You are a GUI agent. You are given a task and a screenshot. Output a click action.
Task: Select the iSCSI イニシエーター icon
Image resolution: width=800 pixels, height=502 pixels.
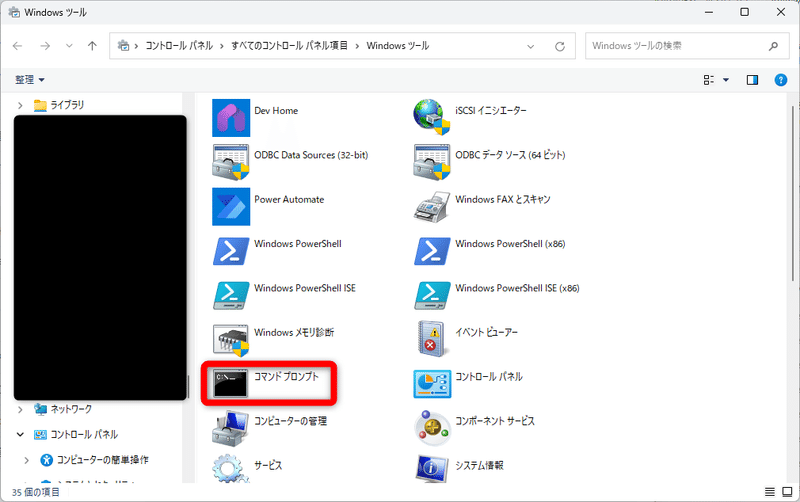(432, 117)
